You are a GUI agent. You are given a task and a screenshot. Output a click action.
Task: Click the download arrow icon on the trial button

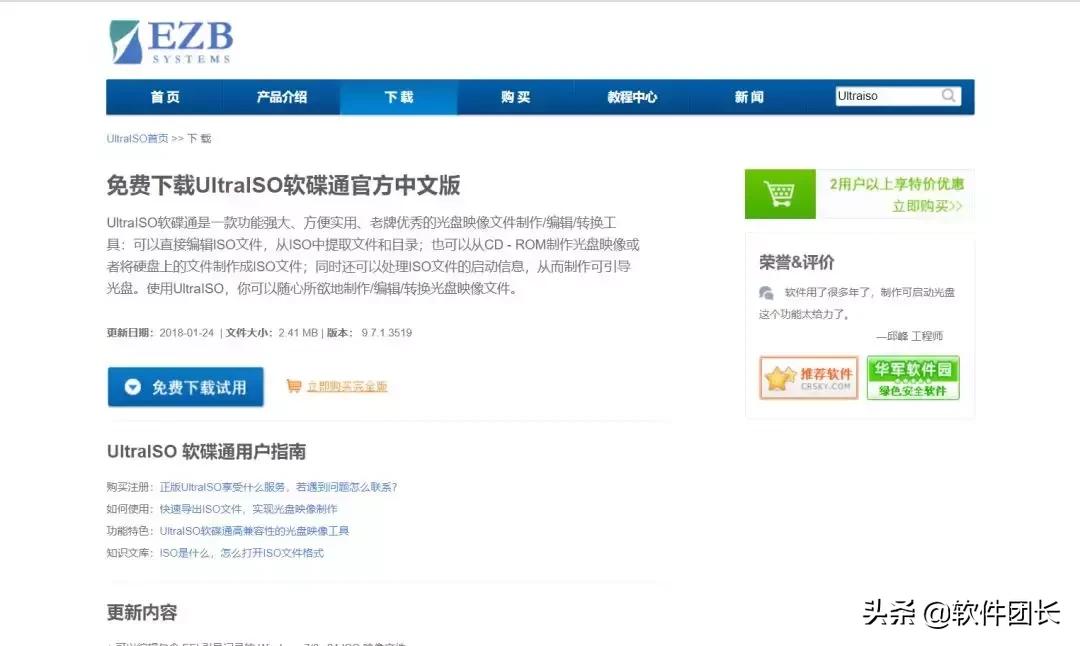pyautogui.click(x=131, y=388)
